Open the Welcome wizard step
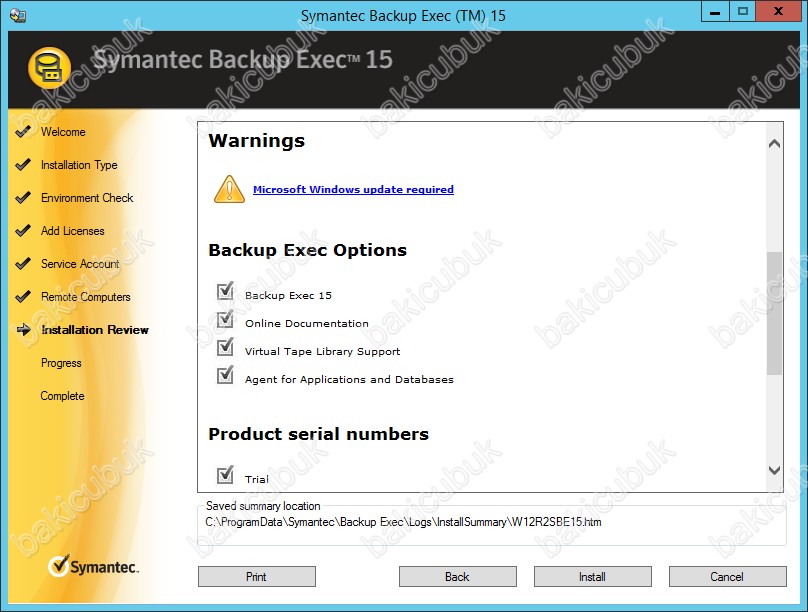The width and height of the screenshot is (808, 612). pyautogui.click(x=63, y=132)
